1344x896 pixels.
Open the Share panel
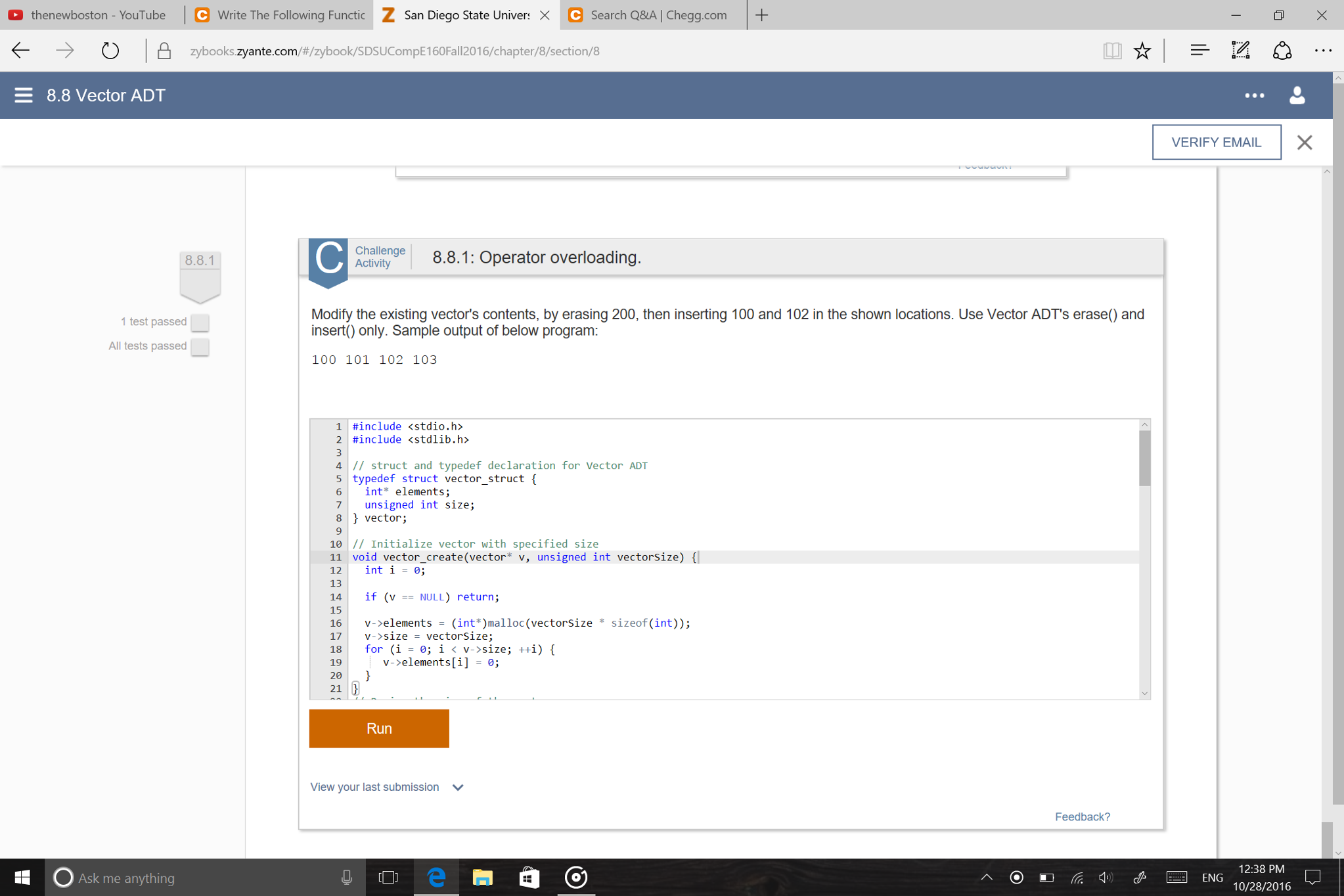coord(1282,50)
